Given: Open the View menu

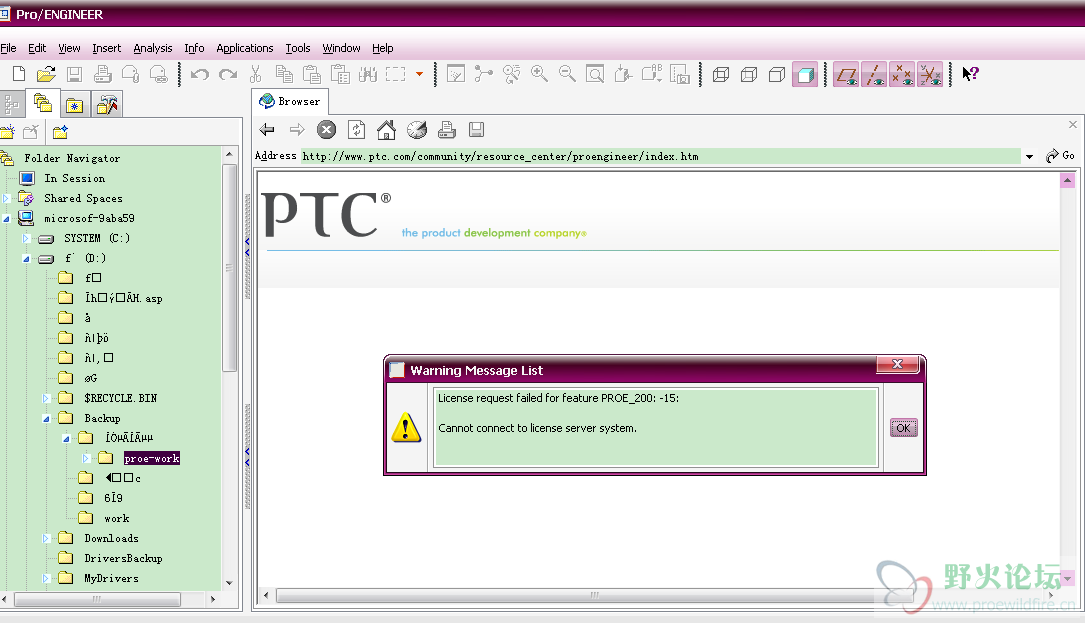Looking at the screenshot, I should coord(69,48).
